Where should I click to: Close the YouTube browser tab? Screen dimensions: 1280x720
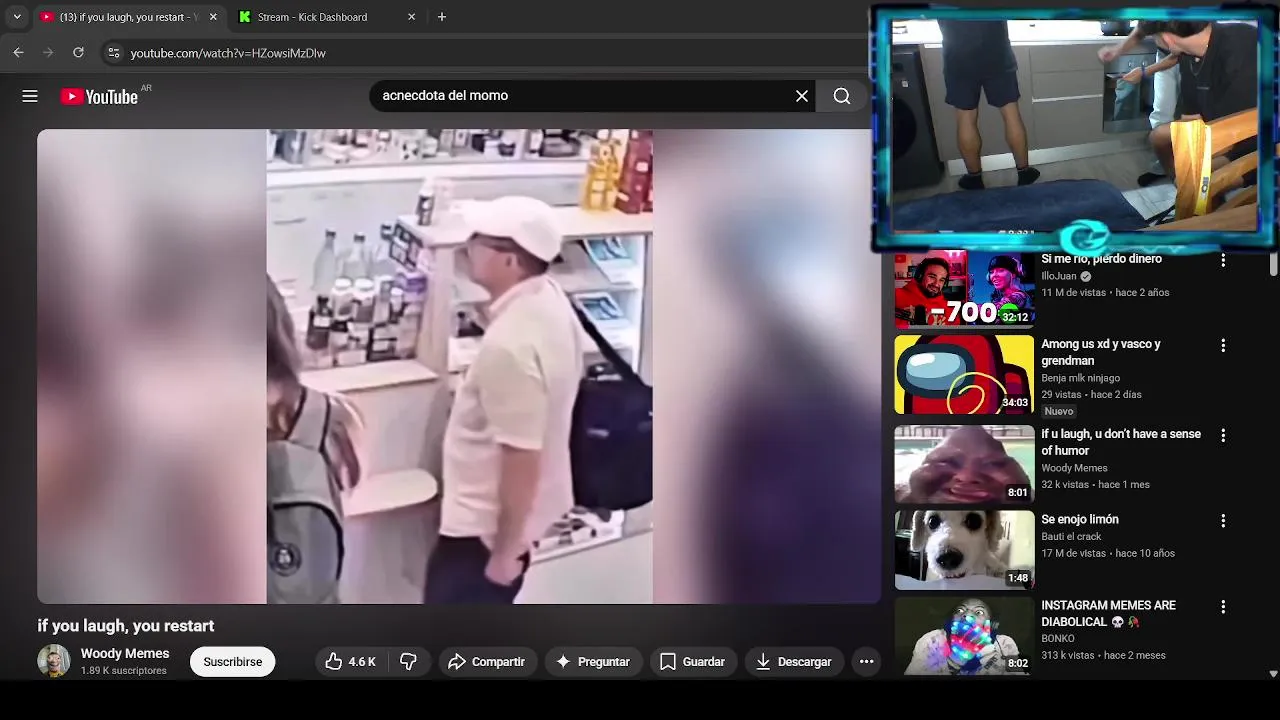tap(213, 17)
